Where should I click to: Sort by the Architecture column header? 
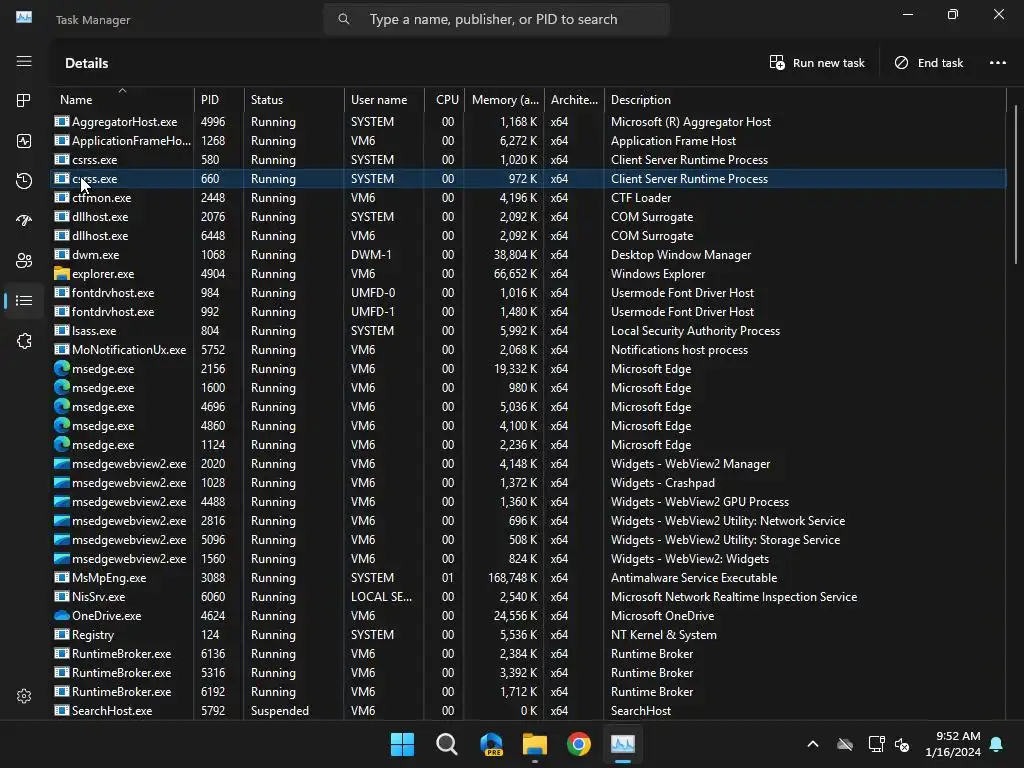pyautogui.click(x=574, y=99)
